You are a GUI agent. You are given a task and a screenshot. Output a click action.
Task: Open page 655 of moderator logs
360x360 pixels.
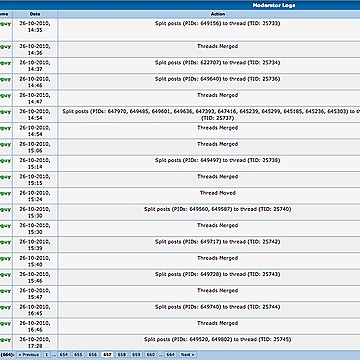[78, 355]
